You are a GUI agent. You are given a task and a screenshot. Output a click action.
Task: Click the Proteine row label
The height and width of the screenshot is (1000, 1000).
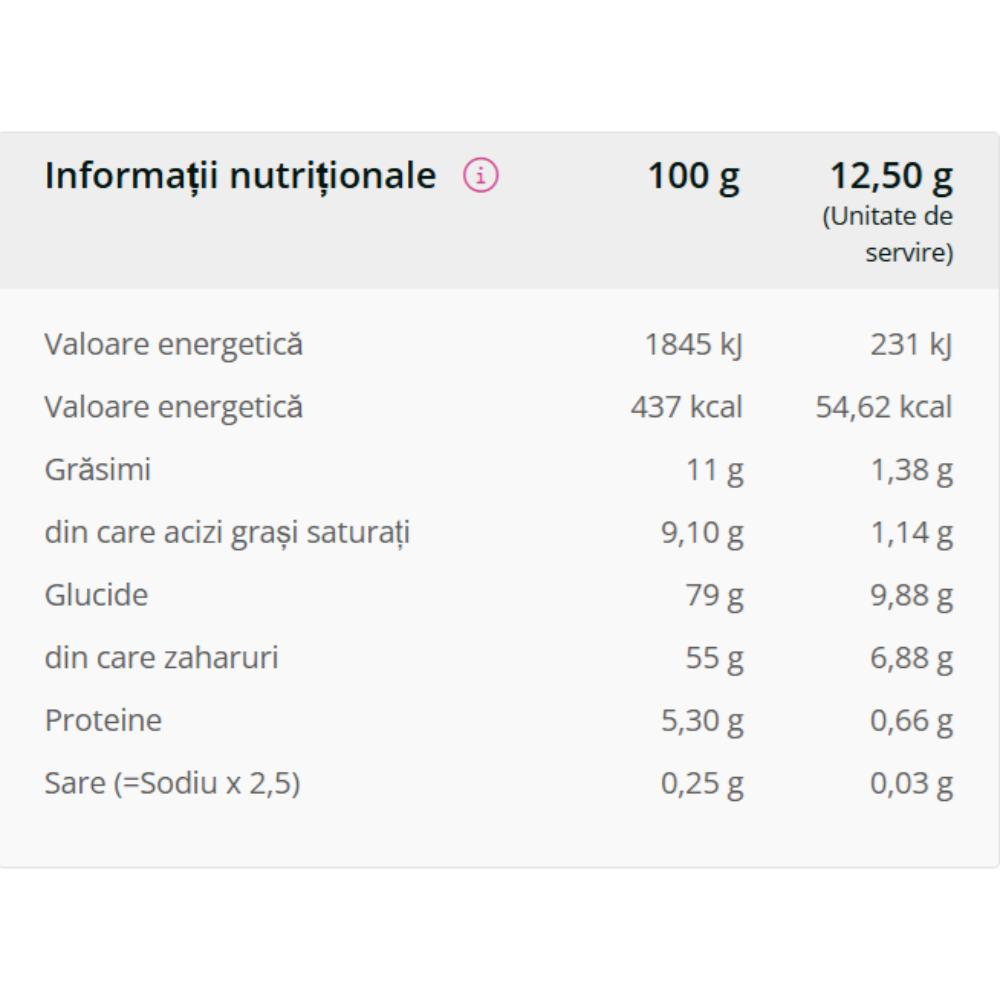(103, 720)
